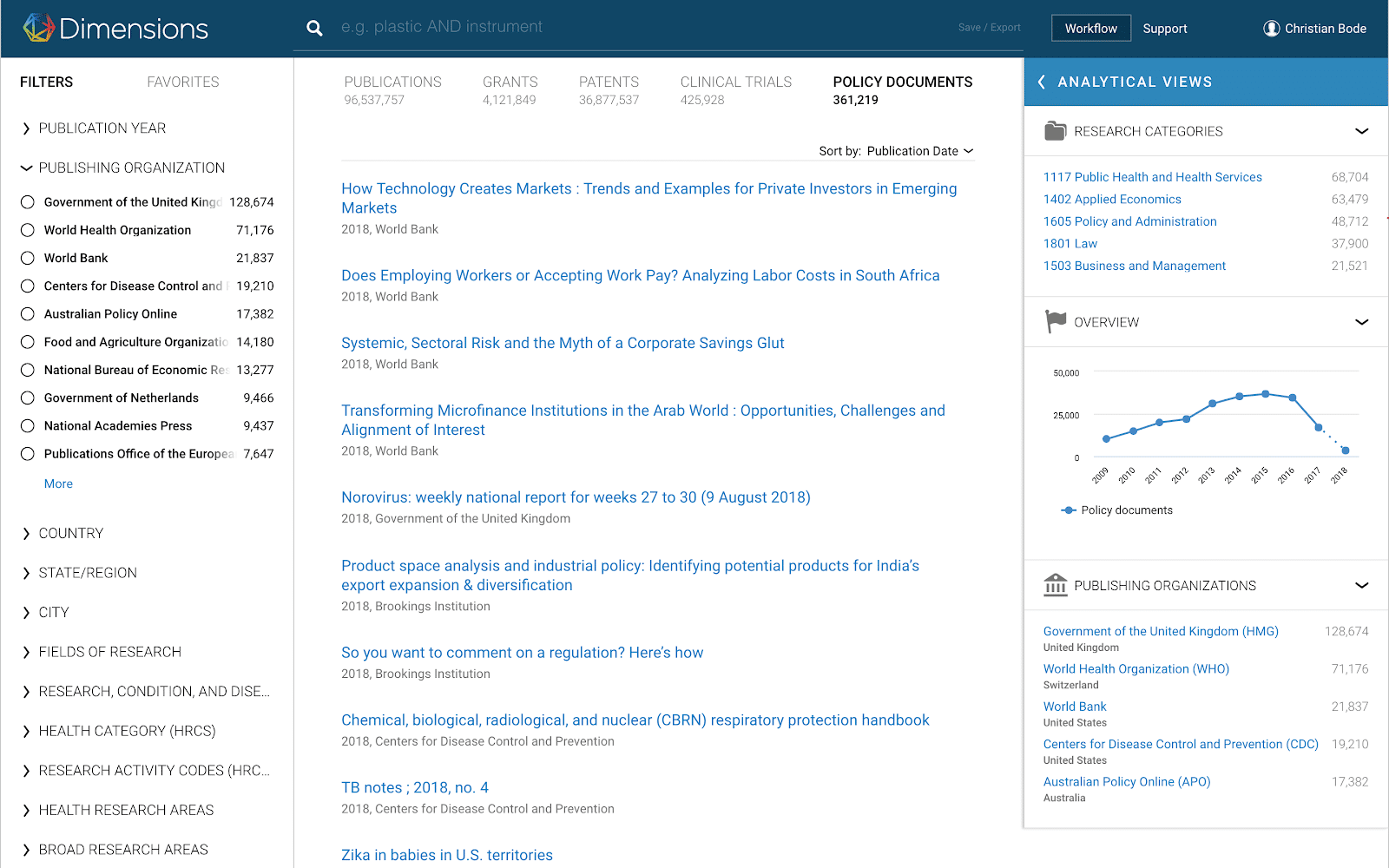
Task: Click the search magnifier icon
Action: [x=314, y=28]
